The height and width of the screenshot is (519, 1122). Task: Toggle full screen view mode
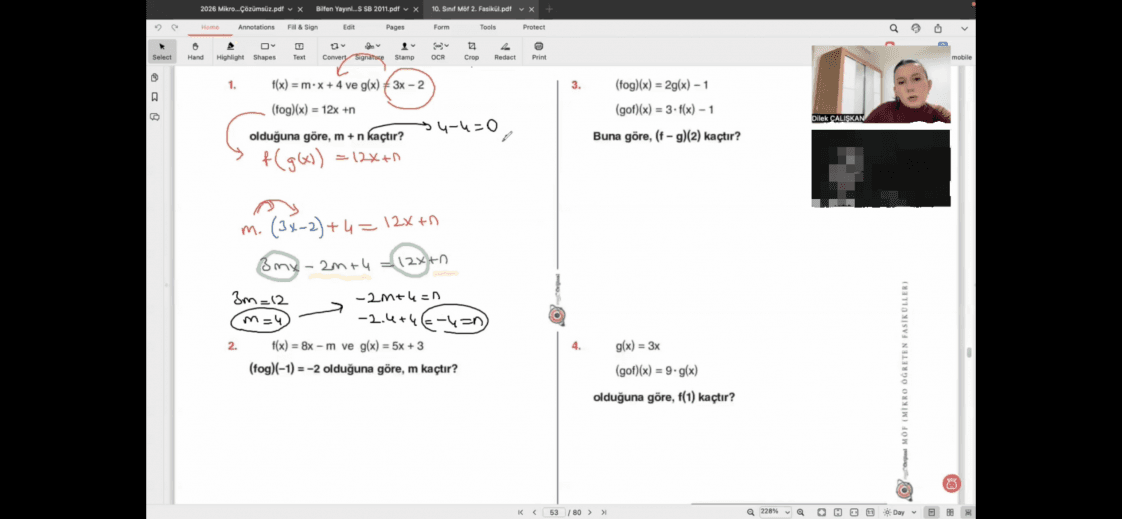pos(968,513)
